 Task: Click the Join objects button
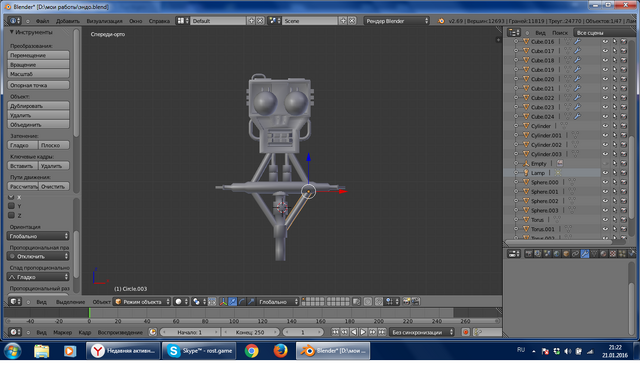[38, 124]
